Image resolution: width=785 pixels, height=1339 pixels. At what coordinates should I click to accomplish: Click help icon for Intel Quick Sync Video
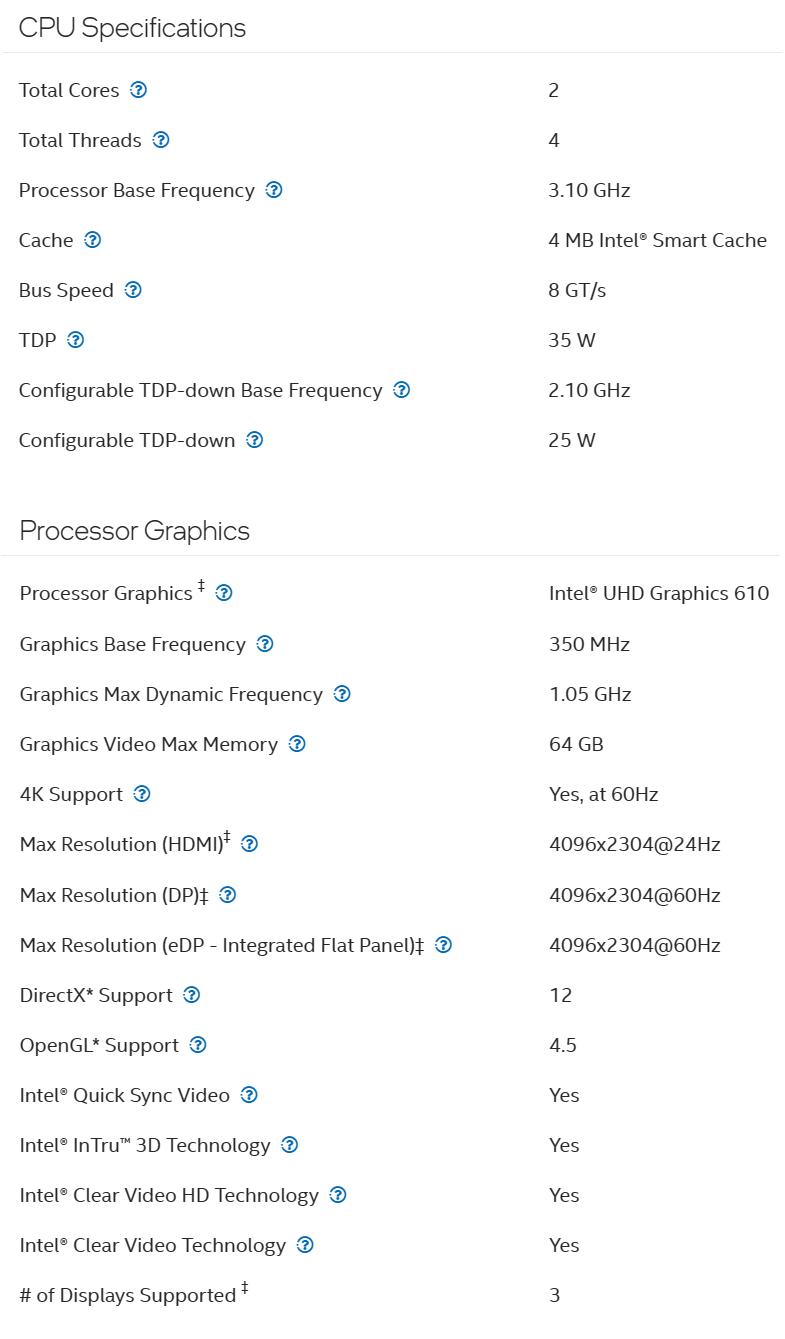pyautogui.click(x=249, y=1095)
